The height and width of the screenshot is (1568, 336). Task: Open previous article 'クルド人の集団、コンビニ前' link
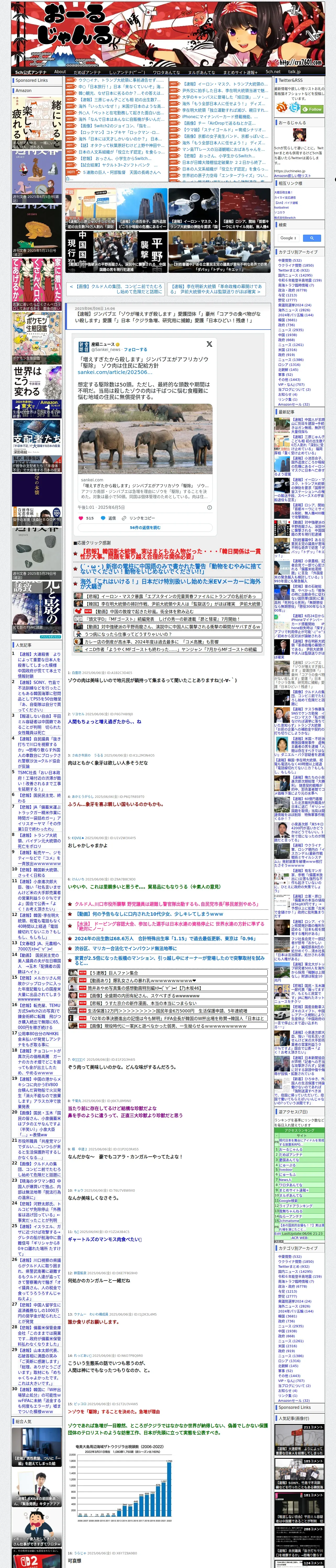[116, 289]
